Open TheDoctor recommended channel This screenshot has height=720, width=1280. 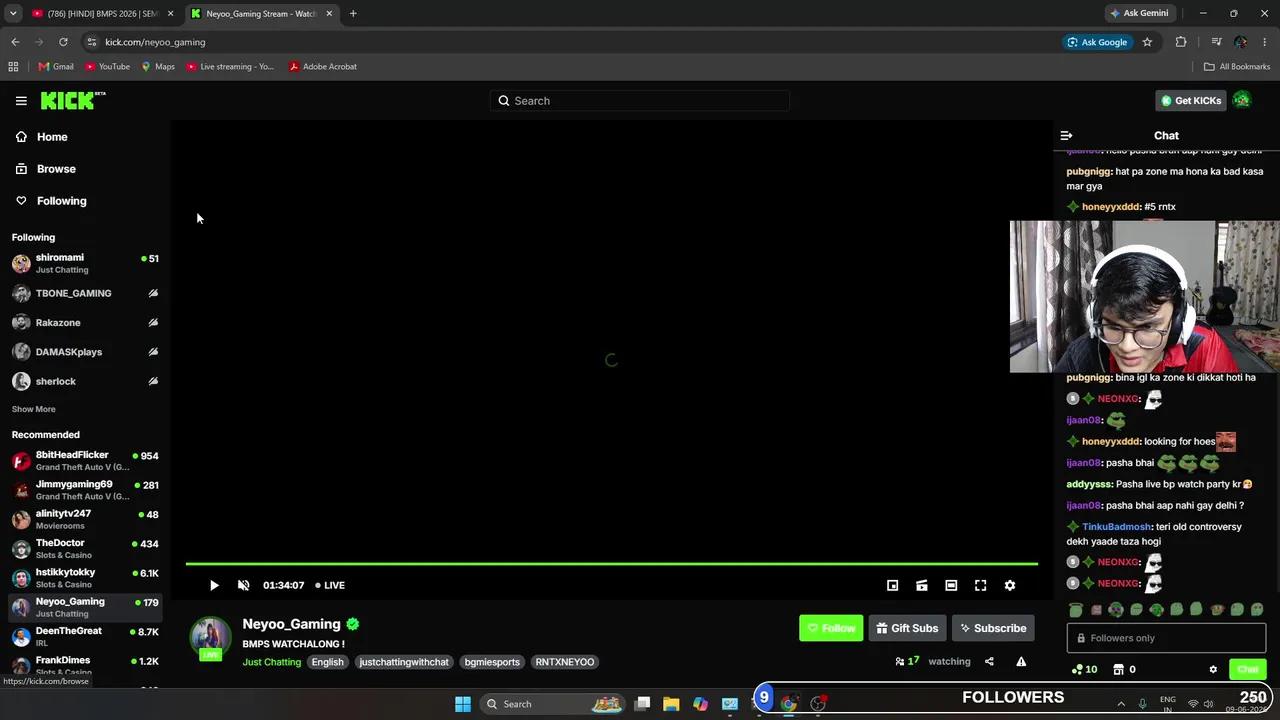coord(85,549)
